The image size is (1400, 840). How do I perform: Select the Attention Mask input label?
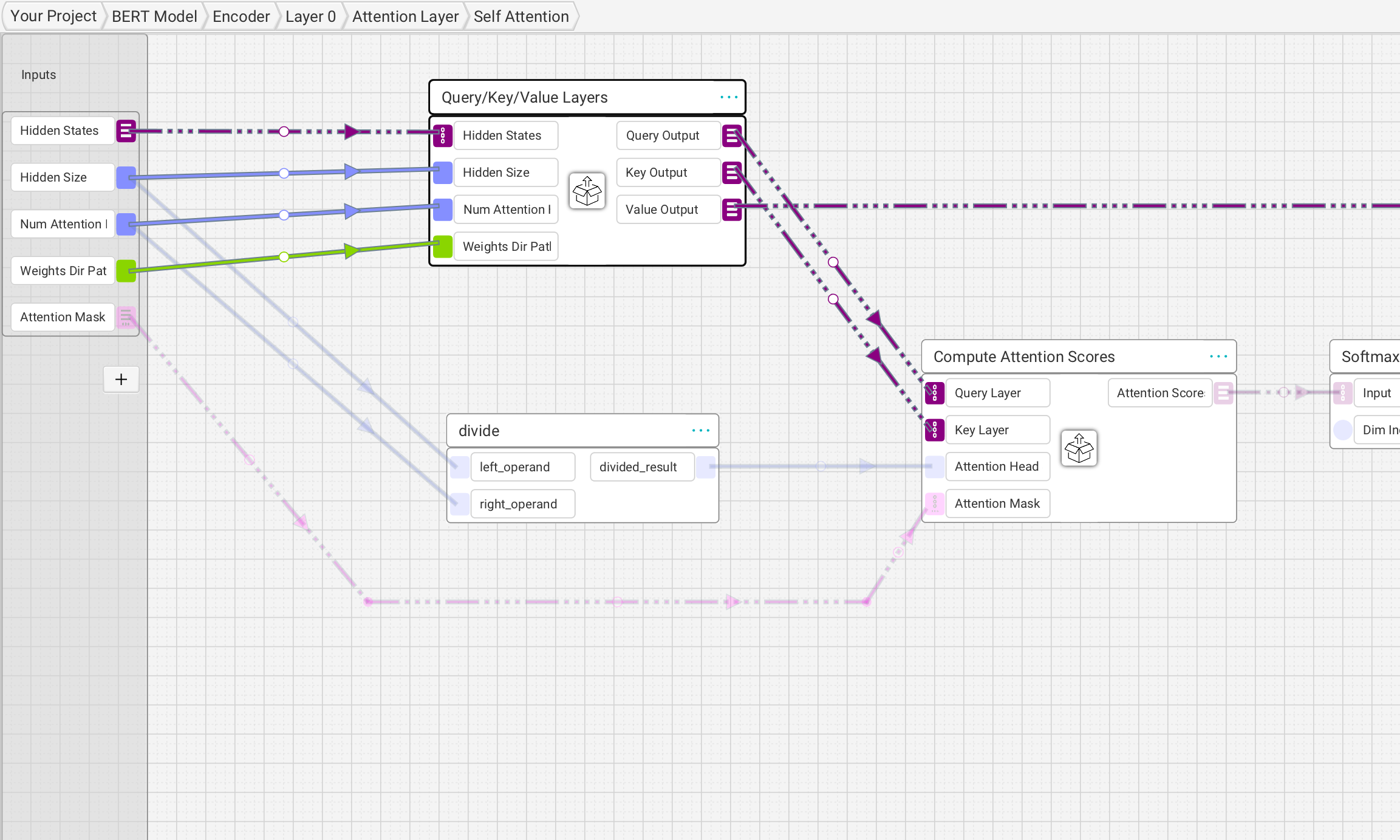tap(63, 317)
